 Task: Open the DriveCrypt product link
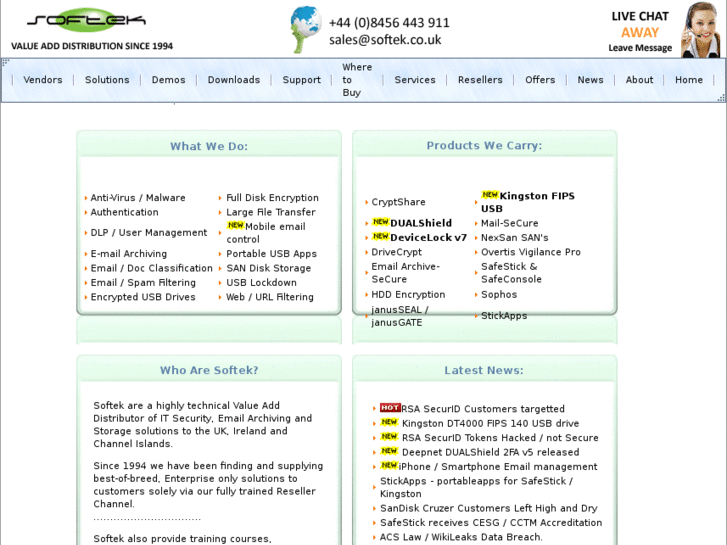click(x=396, y=252)
